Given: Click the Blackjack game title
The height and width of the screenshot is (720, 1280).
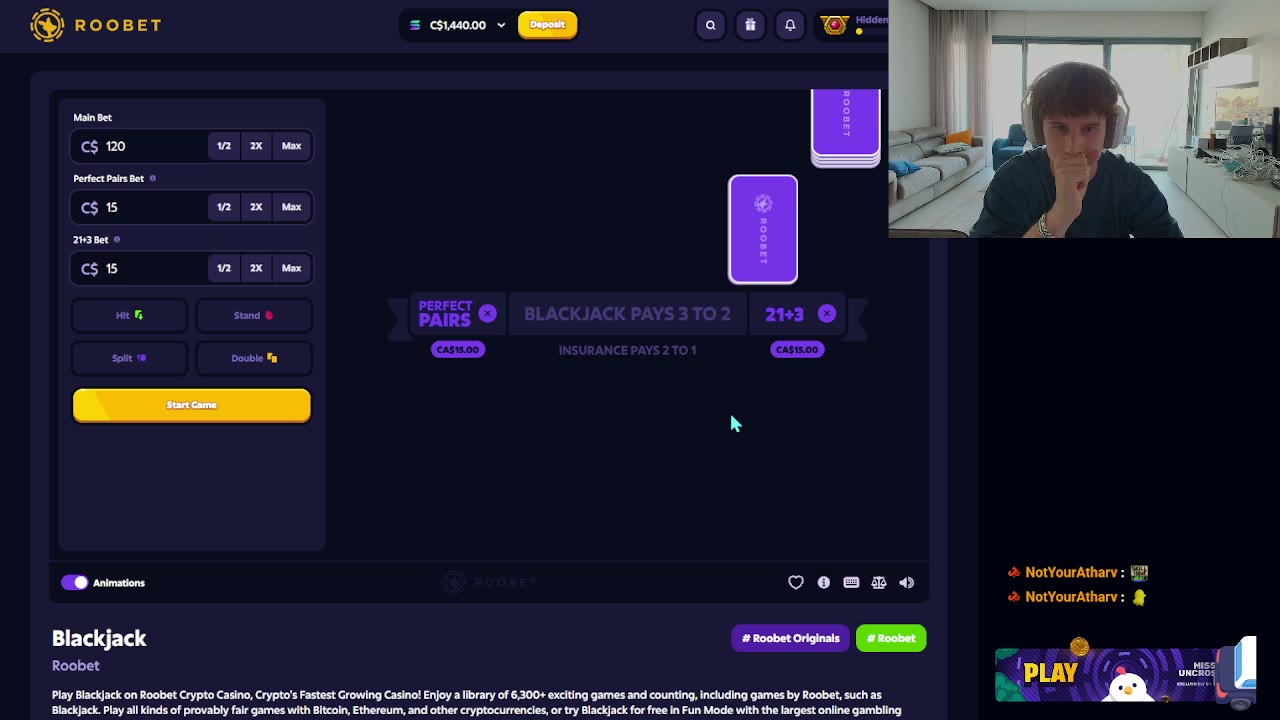Looking at the screenshot, I should point(99,638).
